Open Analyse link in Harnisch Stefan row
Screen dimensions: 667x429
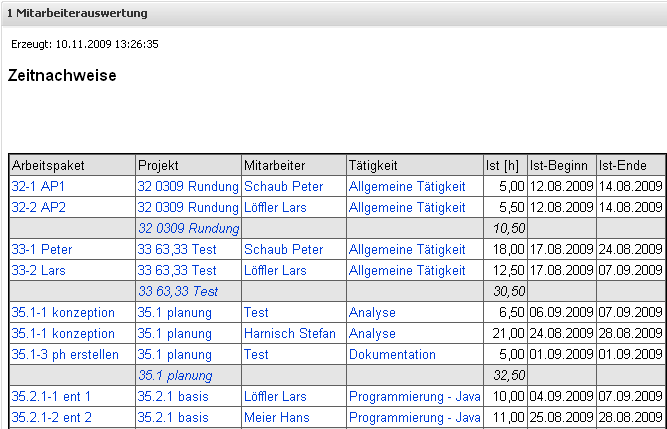tap(372, 333)
